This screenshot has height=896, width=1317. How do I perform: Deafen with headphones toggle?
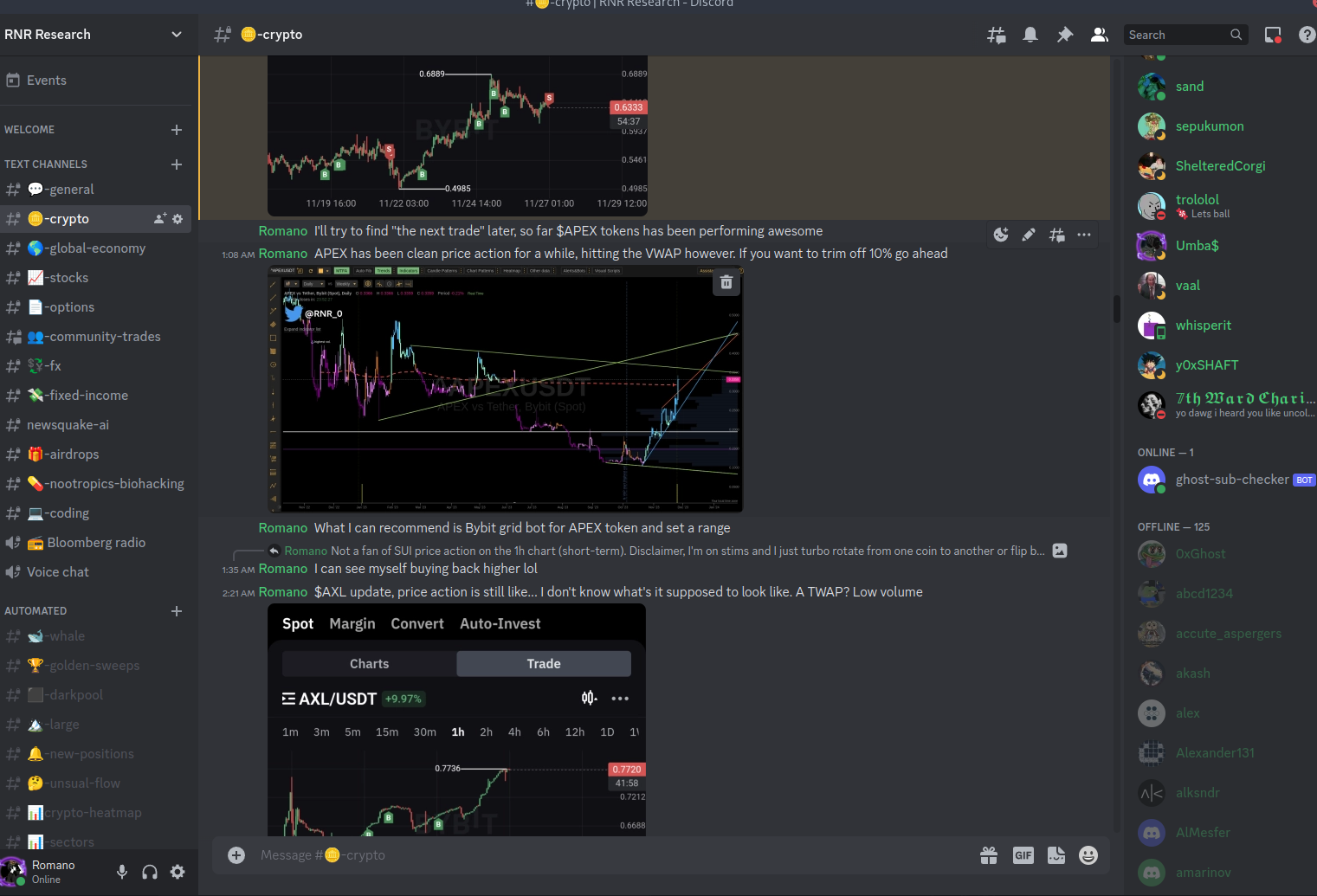tap(150, 872)
